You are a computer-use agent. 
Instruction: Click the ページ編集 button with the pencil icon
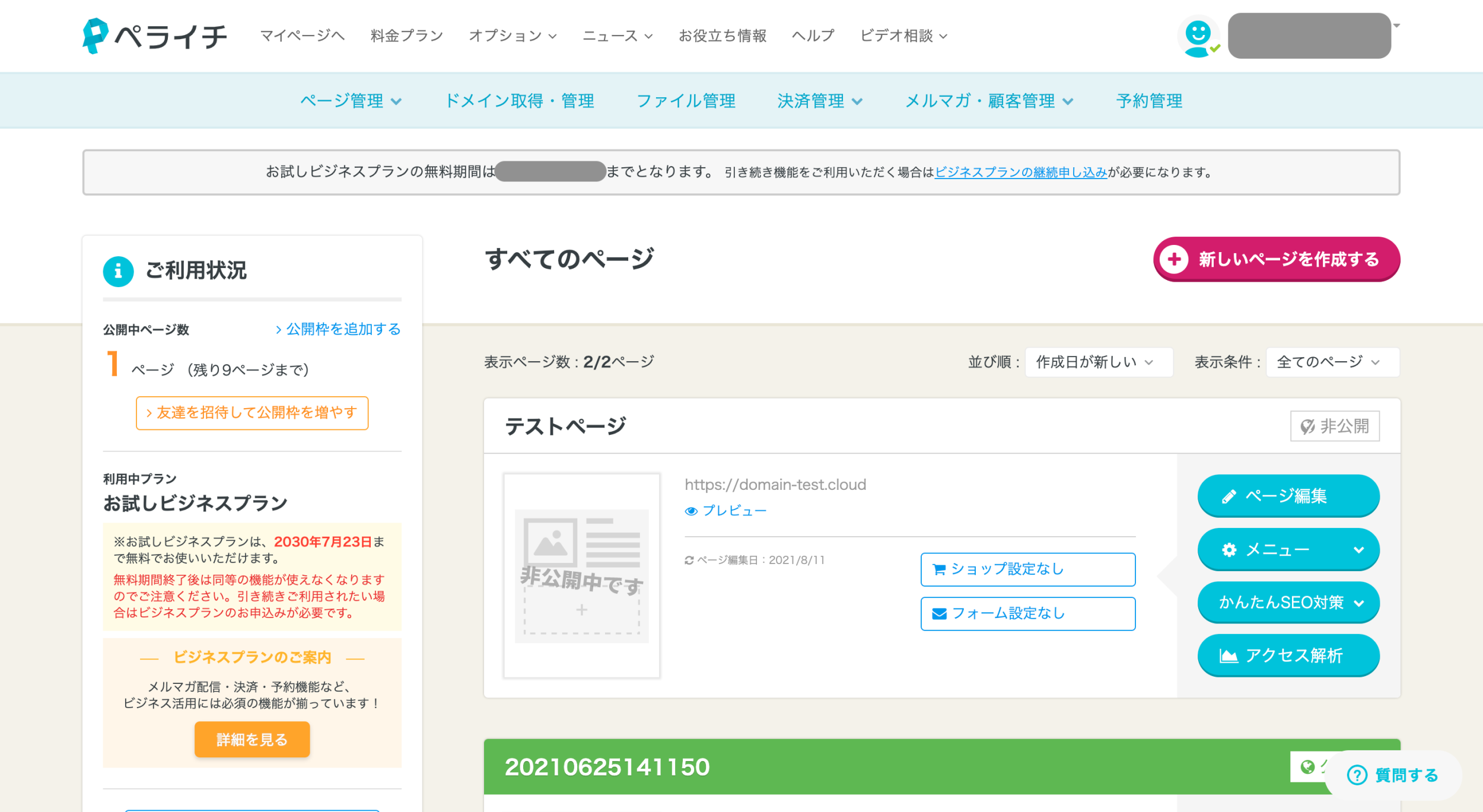(x=1288, y=496)
